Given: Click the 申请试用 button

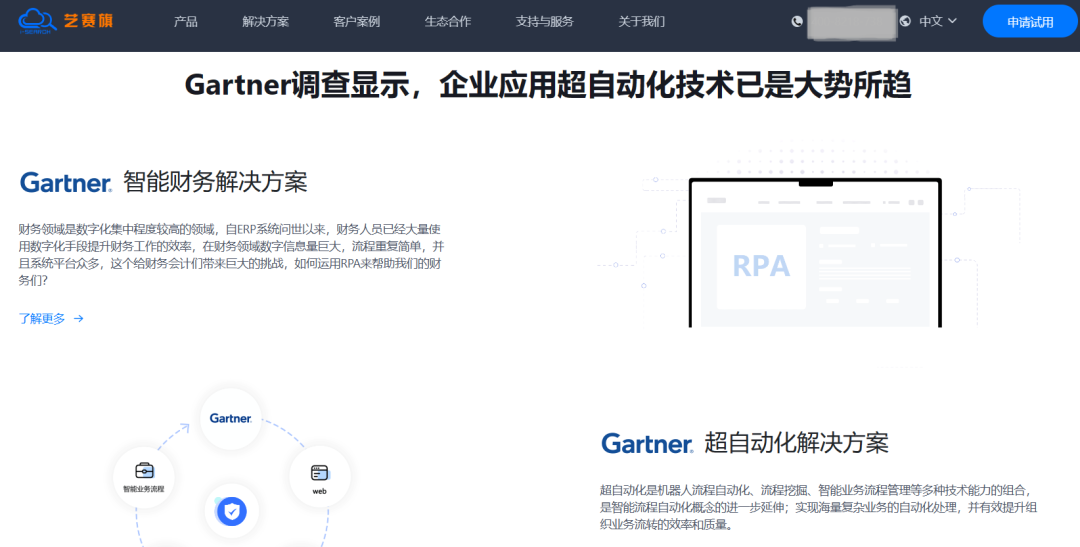Looking at the screenshot, I should tap(1030, 21).
